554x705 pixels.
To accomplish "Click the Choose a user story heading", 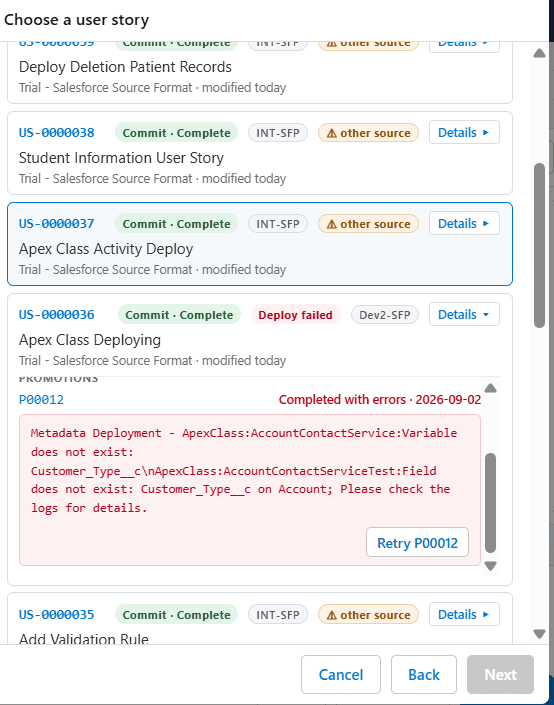I will [x=76, y=20].
